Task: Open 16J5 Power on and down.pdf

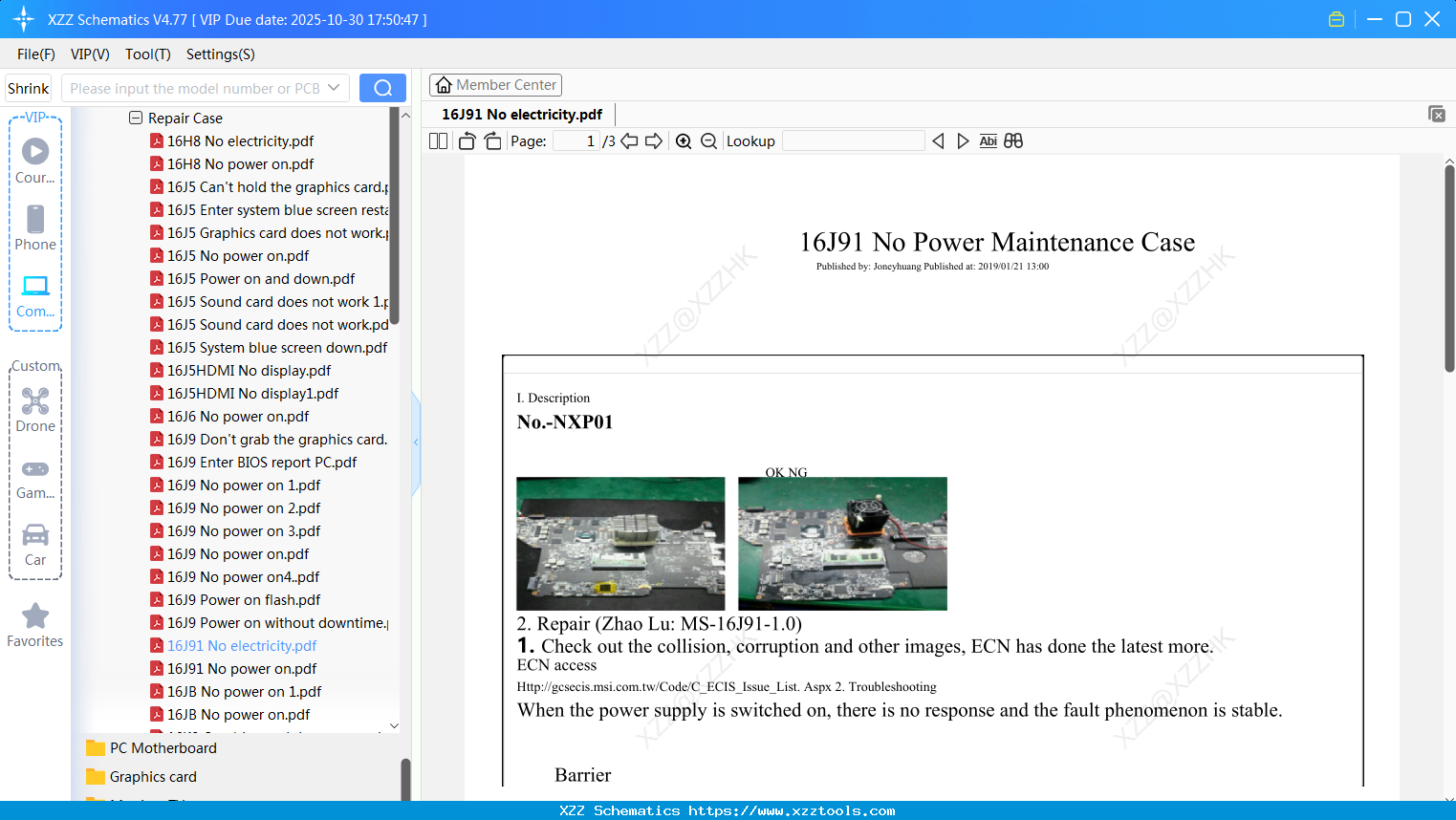Action: pyautogui.click(x=252, y=279)
